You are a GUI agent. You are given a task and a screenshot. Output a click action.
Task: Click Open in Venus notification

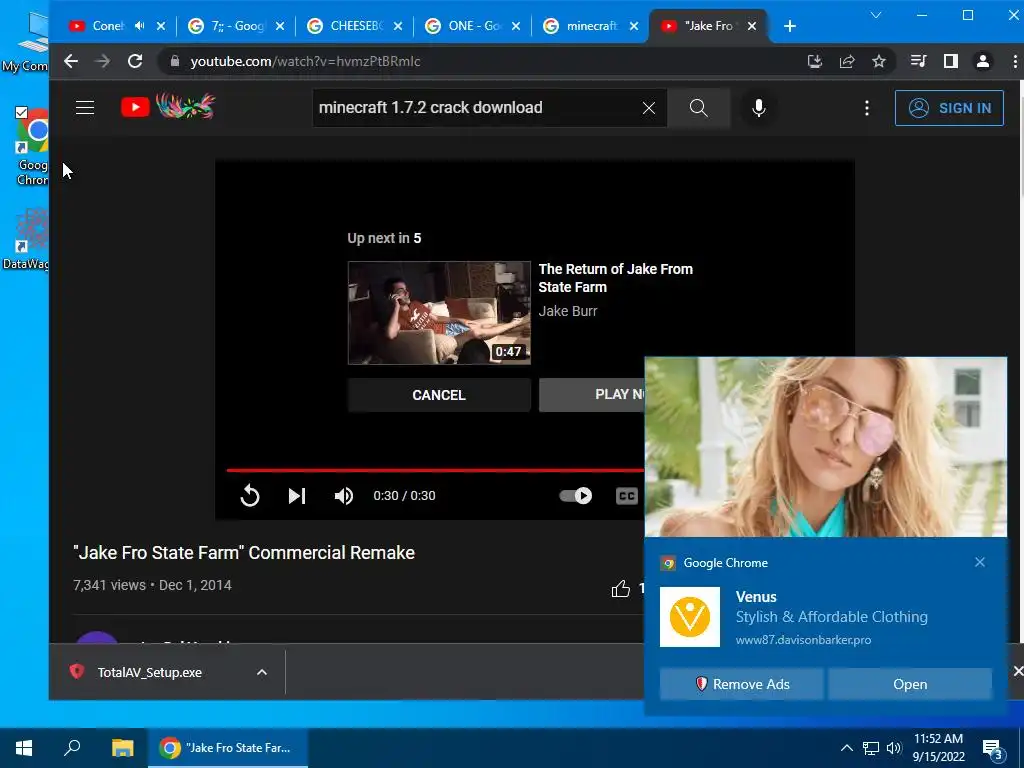[910, 684]
